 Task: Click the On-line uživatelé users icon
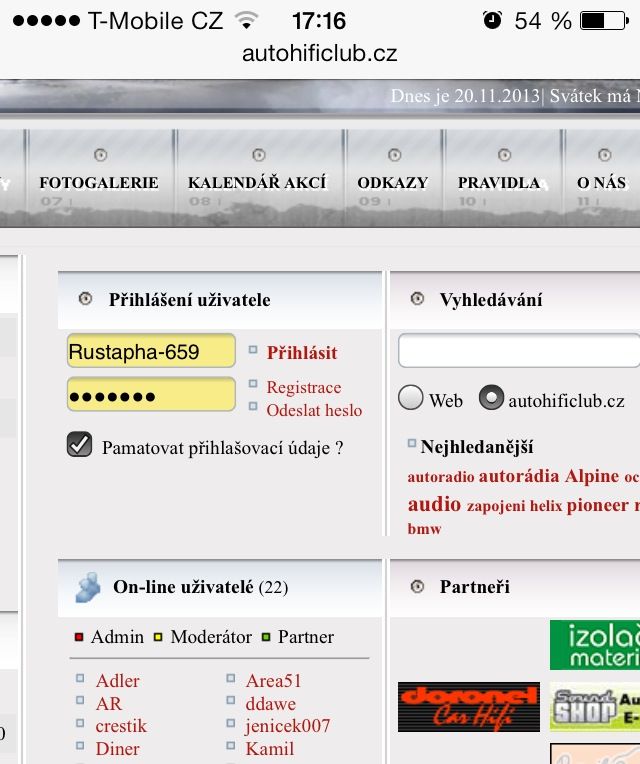tap(88, 587)
